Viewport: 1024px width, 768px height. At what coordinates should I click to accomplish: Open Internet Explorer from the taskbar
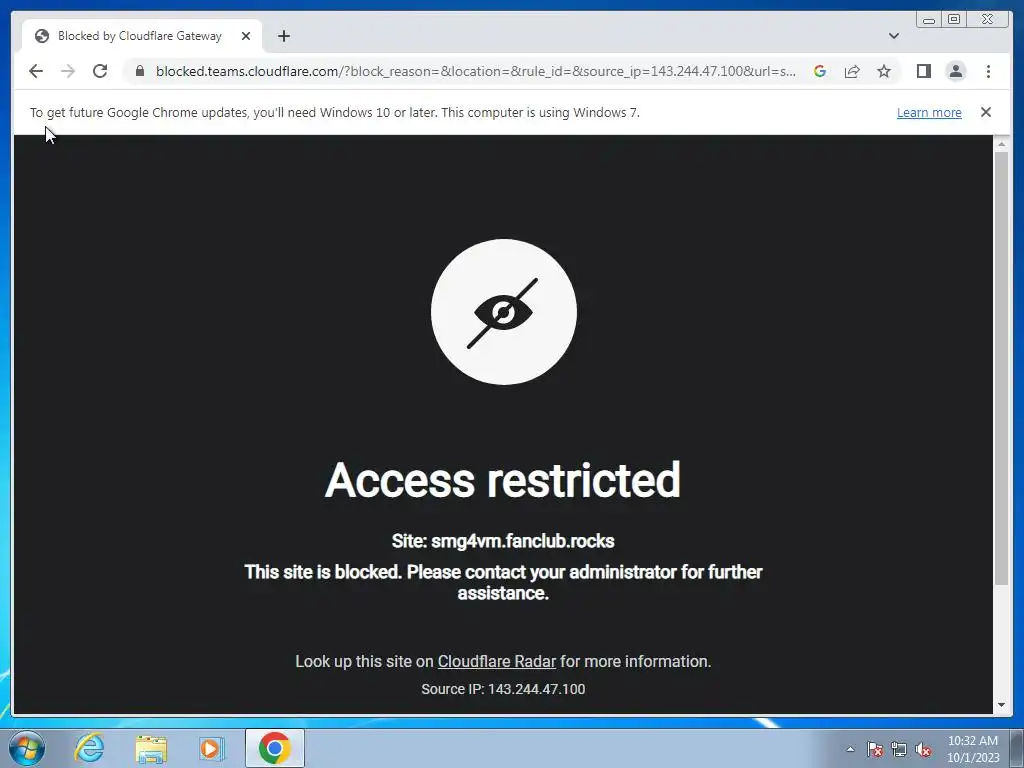click(89, 748)
